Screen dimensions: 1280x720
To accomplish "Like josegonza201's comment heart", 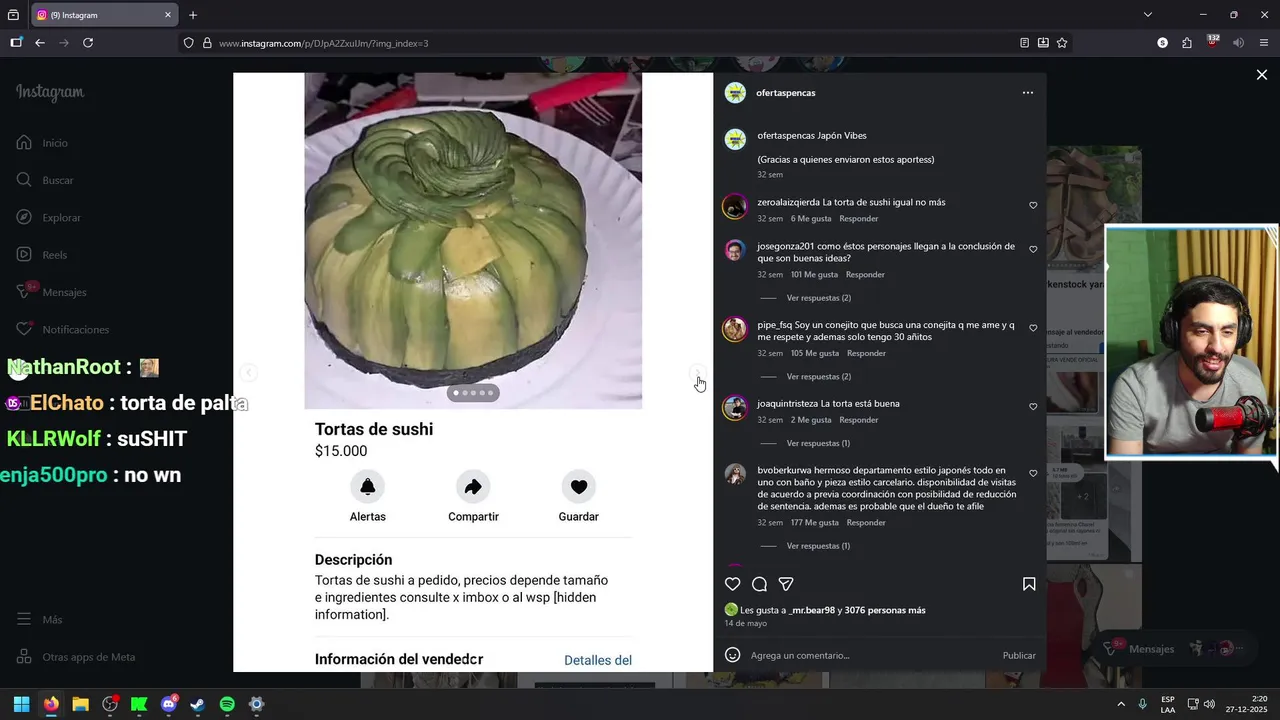I will (x=1033, y=250).
